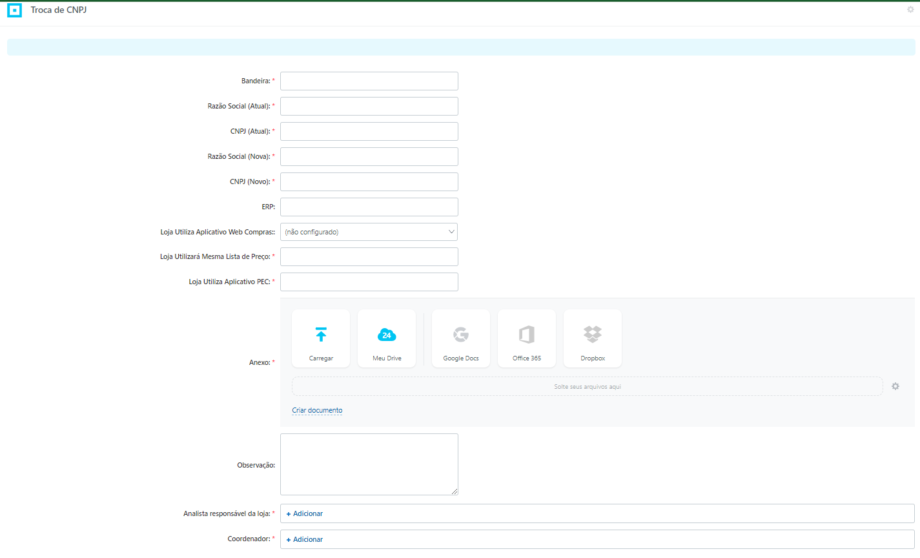
Task: Expand Loja Utiliza Aplicativo Web Compras dropdown
Action: coord(369,232)
